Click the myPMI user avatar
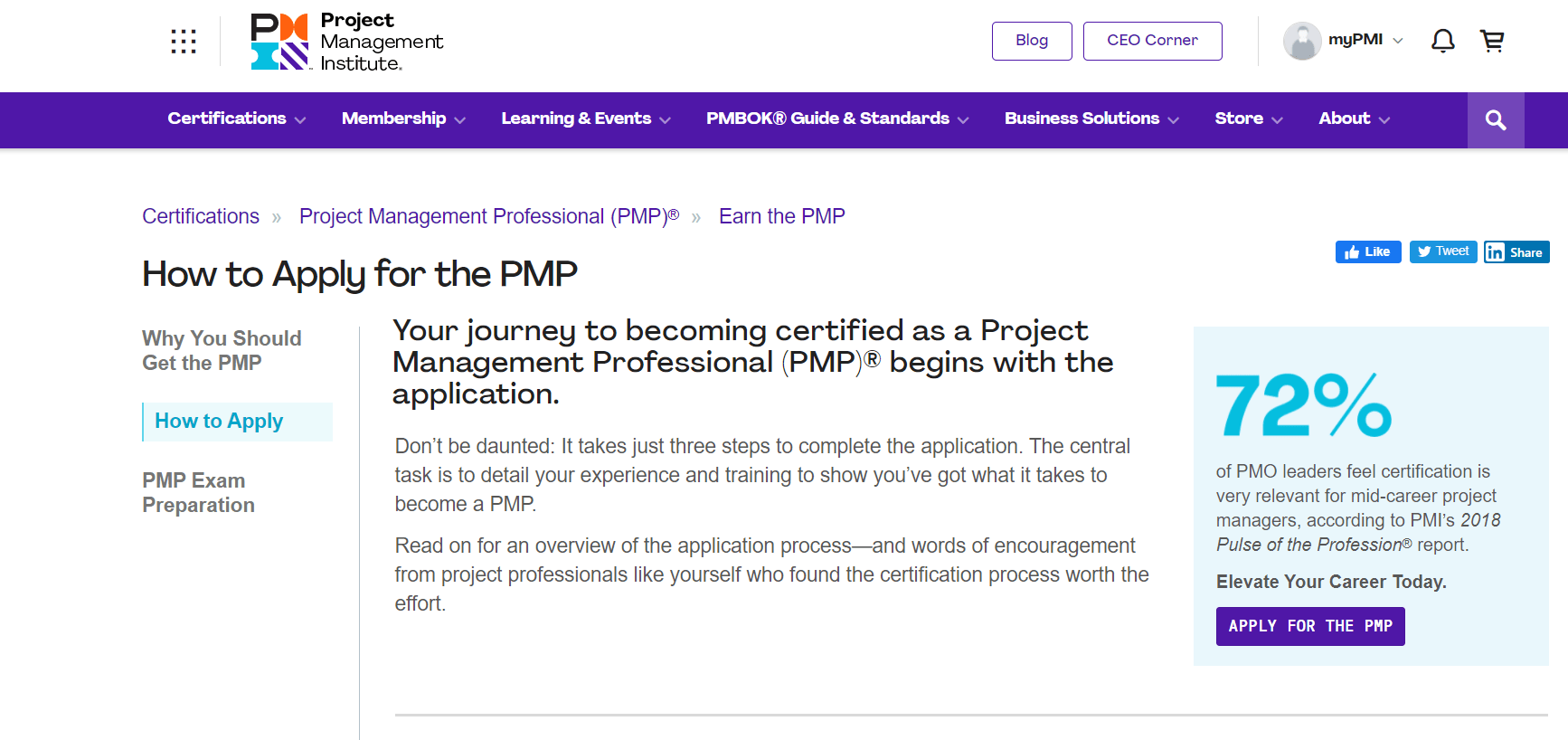The height and width of the screenshot is (740, 1568). pyautogui.click(x=1302, y=41)
